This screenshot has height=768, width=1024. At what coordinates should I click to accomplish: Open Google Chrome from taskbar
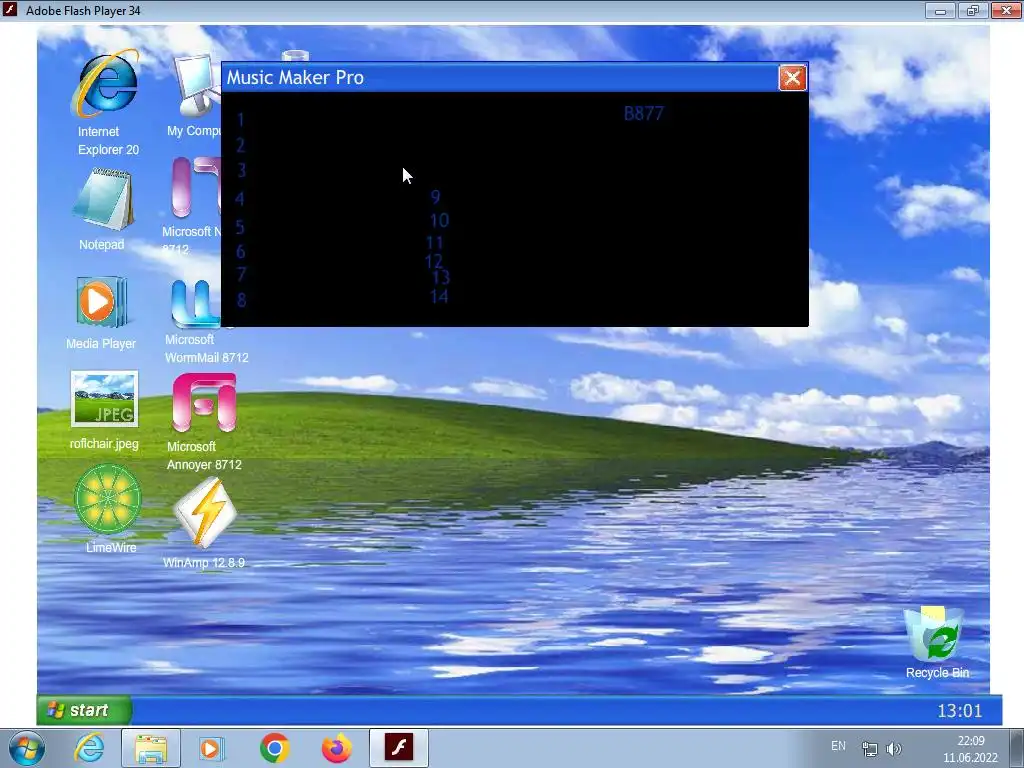click(x=274, y=748)
